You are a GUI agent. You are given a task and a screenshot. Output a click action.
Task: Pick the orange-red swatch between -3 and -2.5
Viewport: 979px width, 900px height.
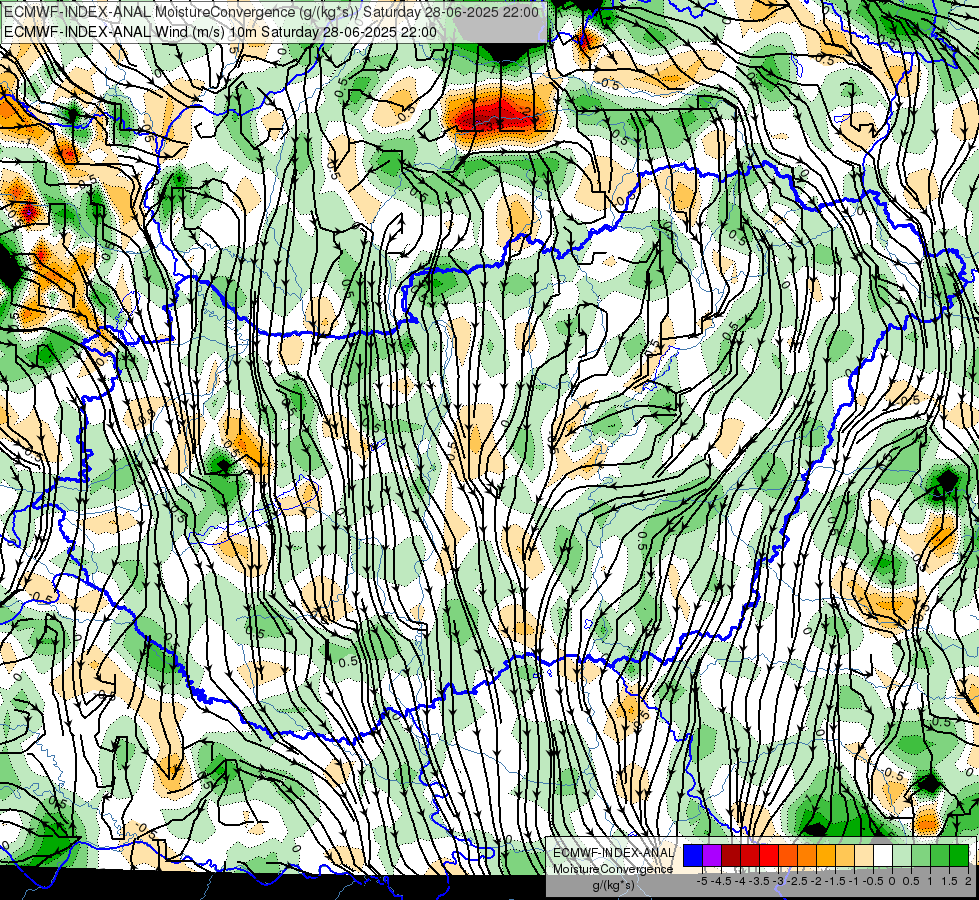point(788,855)
